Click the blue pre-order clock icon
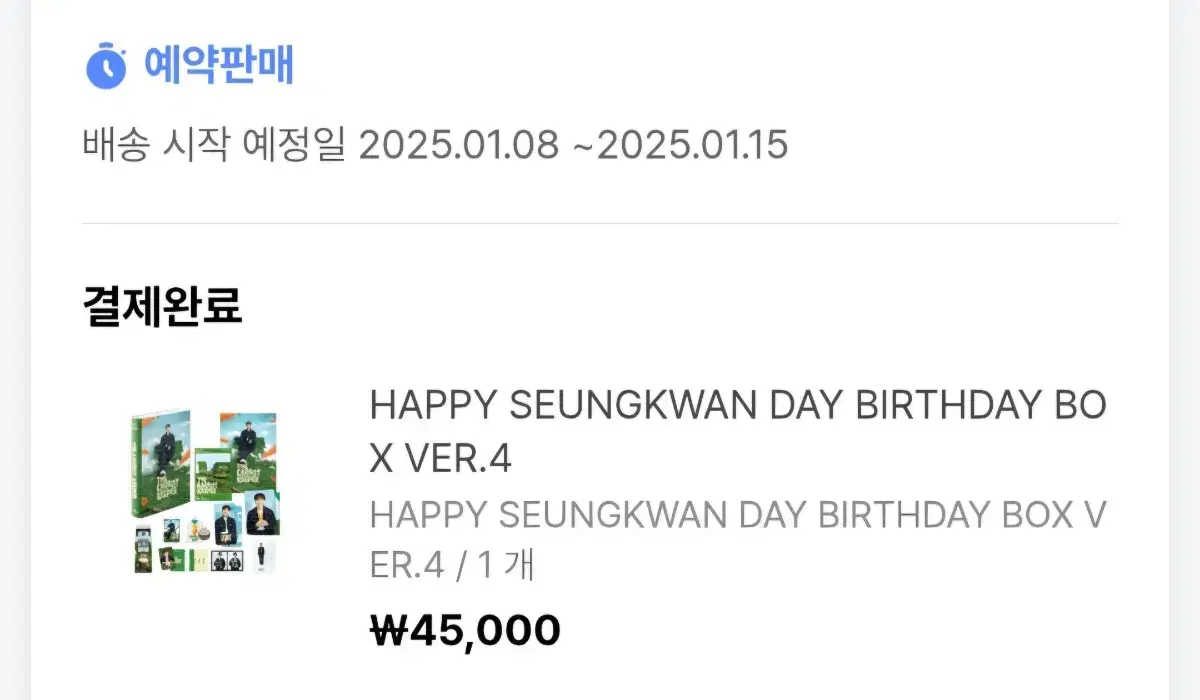This screenshot has width=1200, height=700. pos(105,66)
